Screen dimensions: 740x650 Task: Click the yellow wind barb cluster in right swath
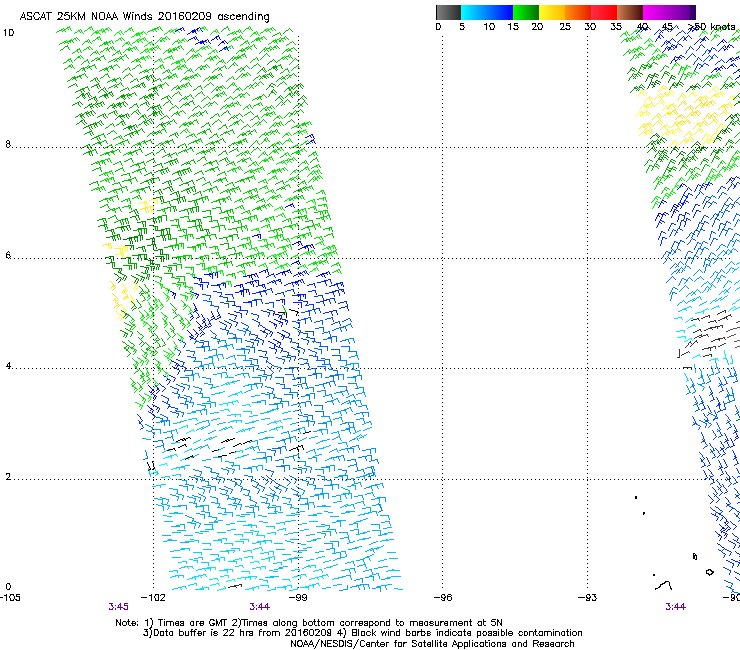click(x=683, y=114)
